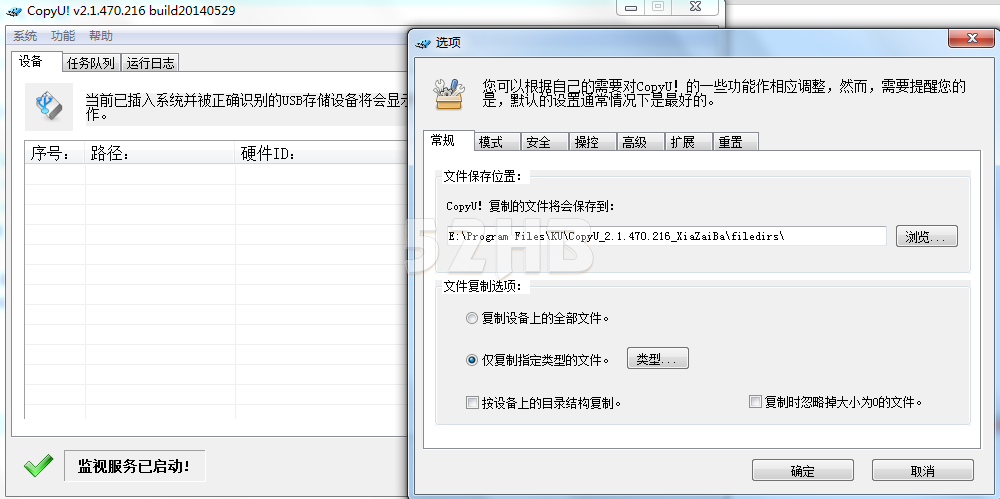Click the CopyU! app icon in main title bar
This screenshot has width=1000, height=499.
[13, 11]
